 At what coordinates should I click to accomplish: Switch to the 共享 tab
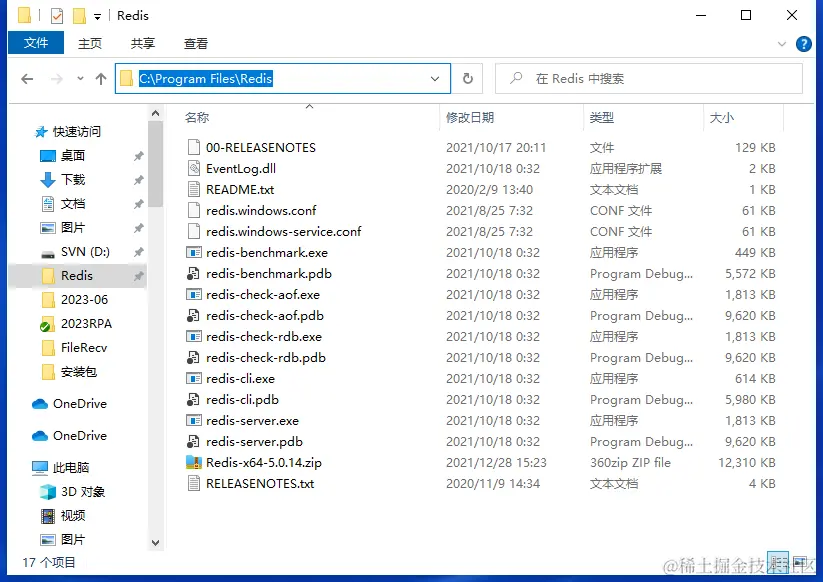(142, 43)
